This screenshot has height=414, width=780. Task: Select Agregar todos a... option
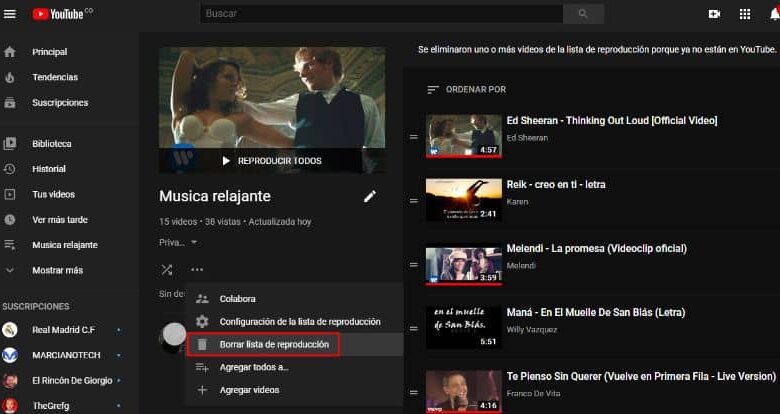tap(294, 367)
